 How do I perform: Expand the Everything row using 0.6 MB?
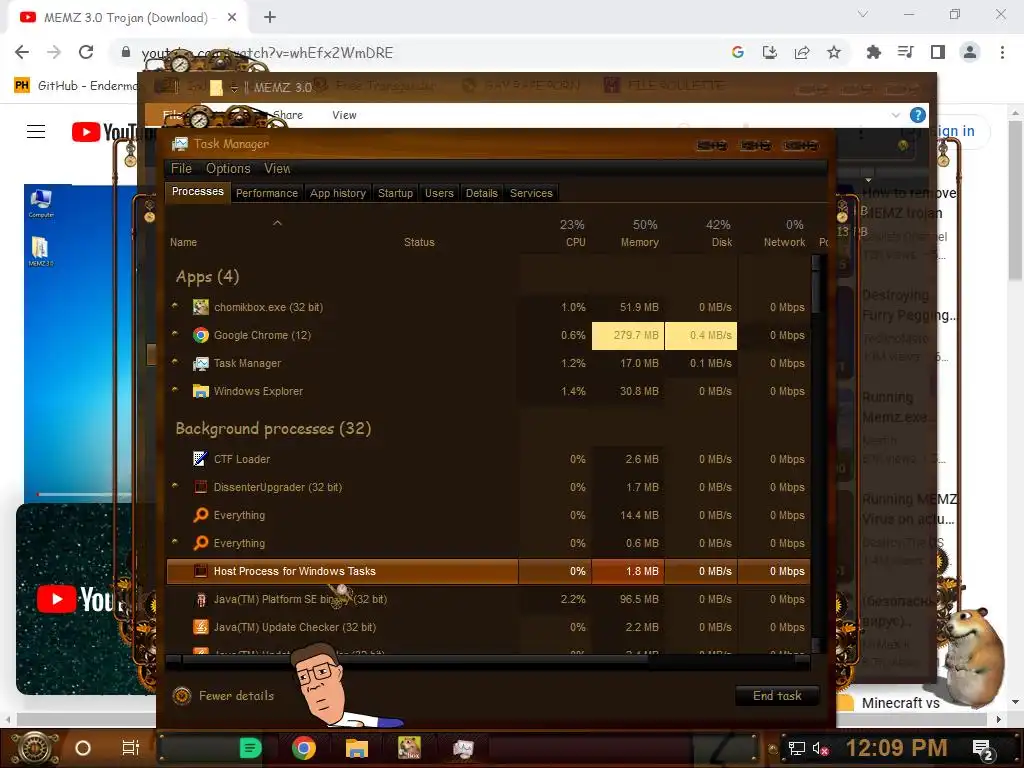[x=175, y=541]
